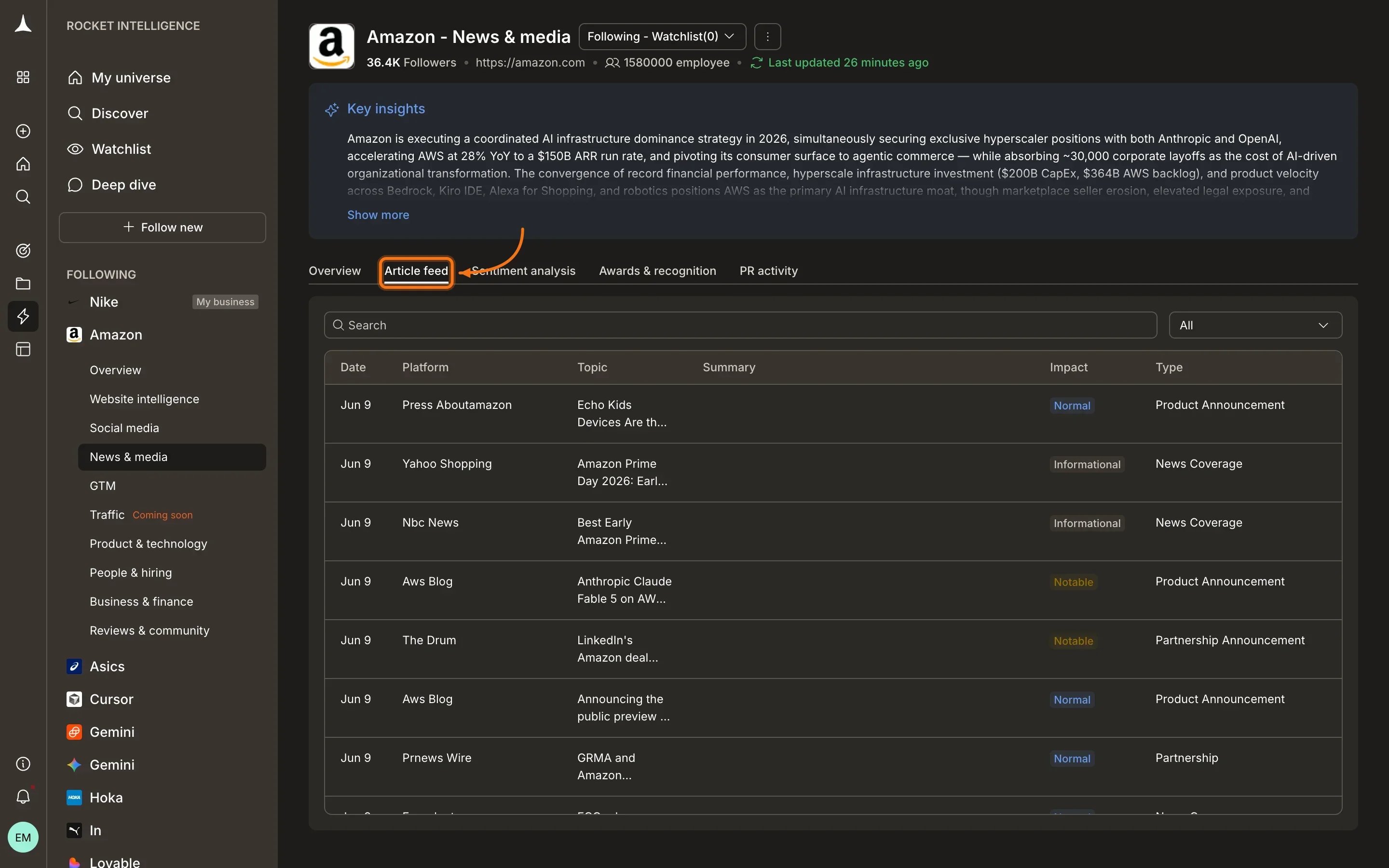Click the Hoka logo icon in Following
1389x868 pixels.
[x=74, y=798]
